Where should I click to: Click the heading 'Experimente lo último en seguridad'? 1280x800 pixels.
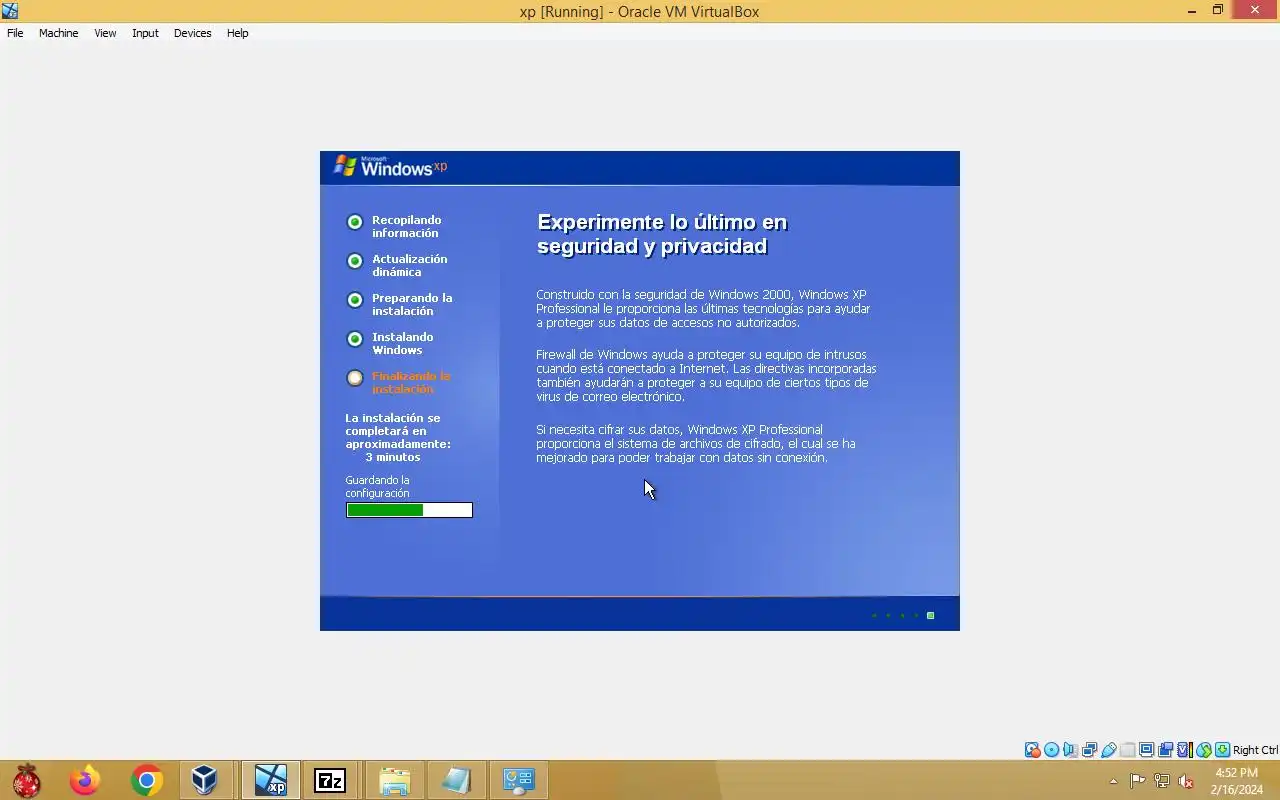[662, 234]
